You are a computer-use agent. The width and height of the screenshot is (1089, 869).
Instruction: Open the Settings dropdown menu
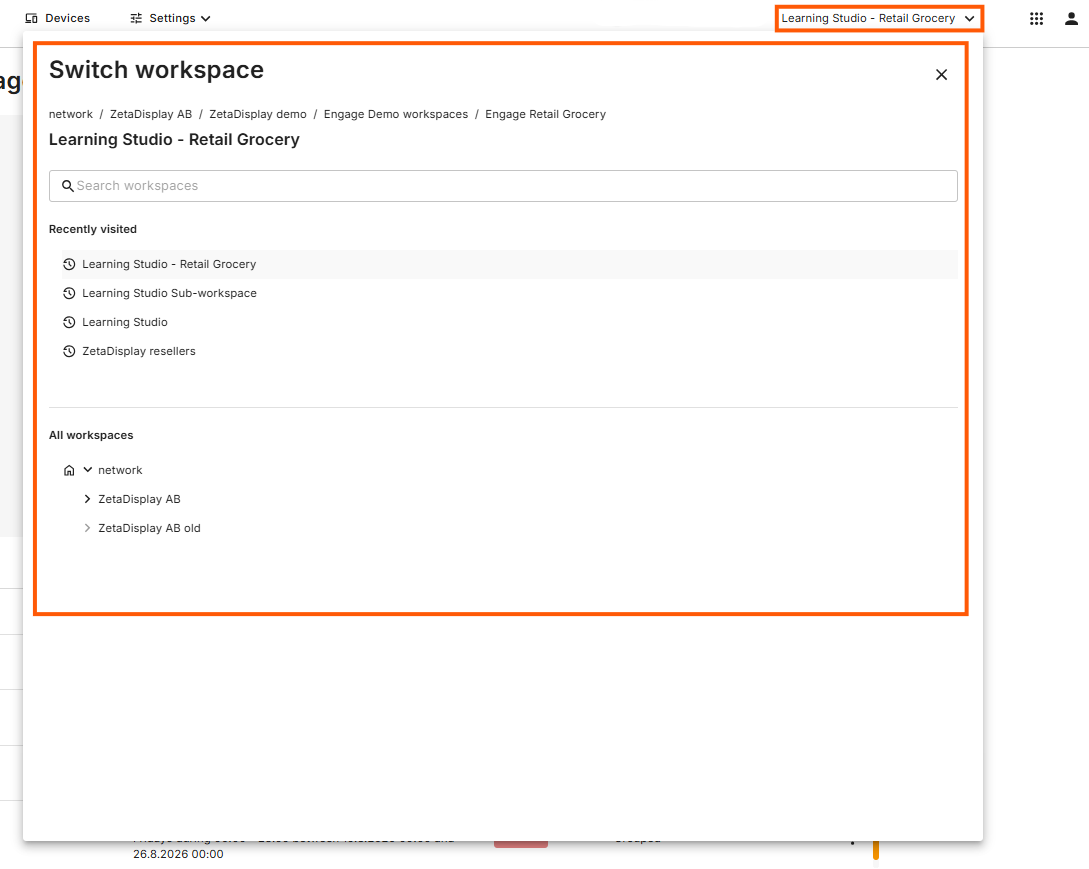coord(170,18)
